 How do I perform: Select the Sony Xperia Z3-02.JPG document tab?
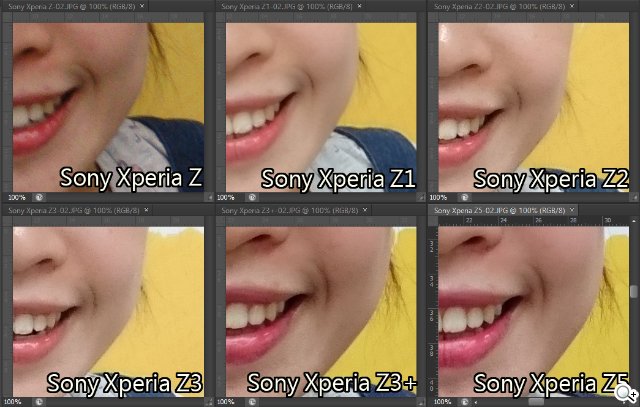(78, 210)
